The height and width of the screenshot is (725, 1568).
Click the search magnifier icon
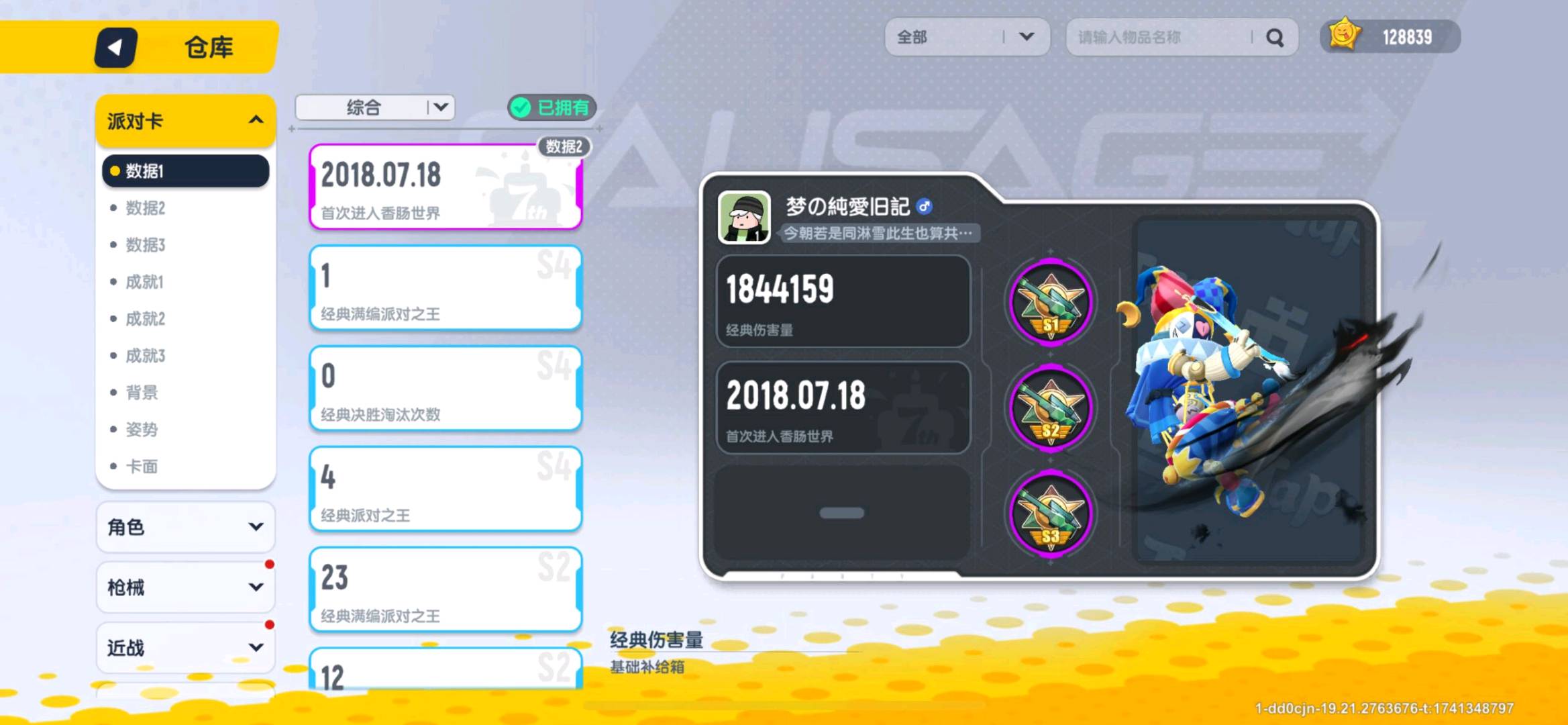tap(1275, 38)
